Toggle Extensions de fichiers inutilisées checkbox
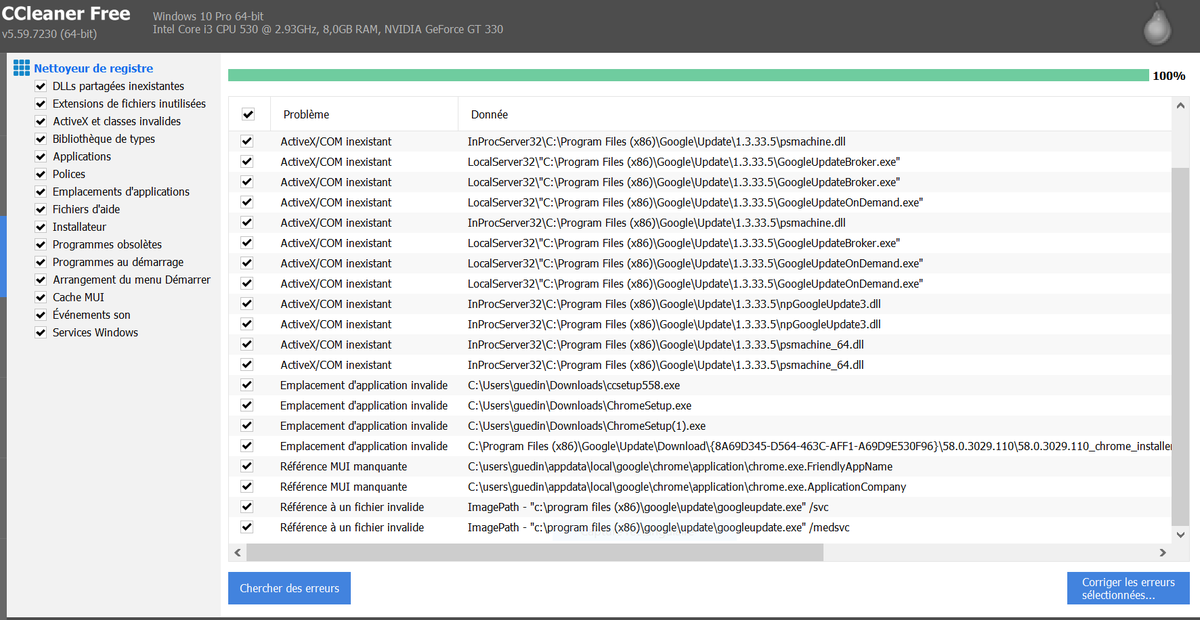The image size is (1200, 620). pyautogui.click(x=41, y=104)
